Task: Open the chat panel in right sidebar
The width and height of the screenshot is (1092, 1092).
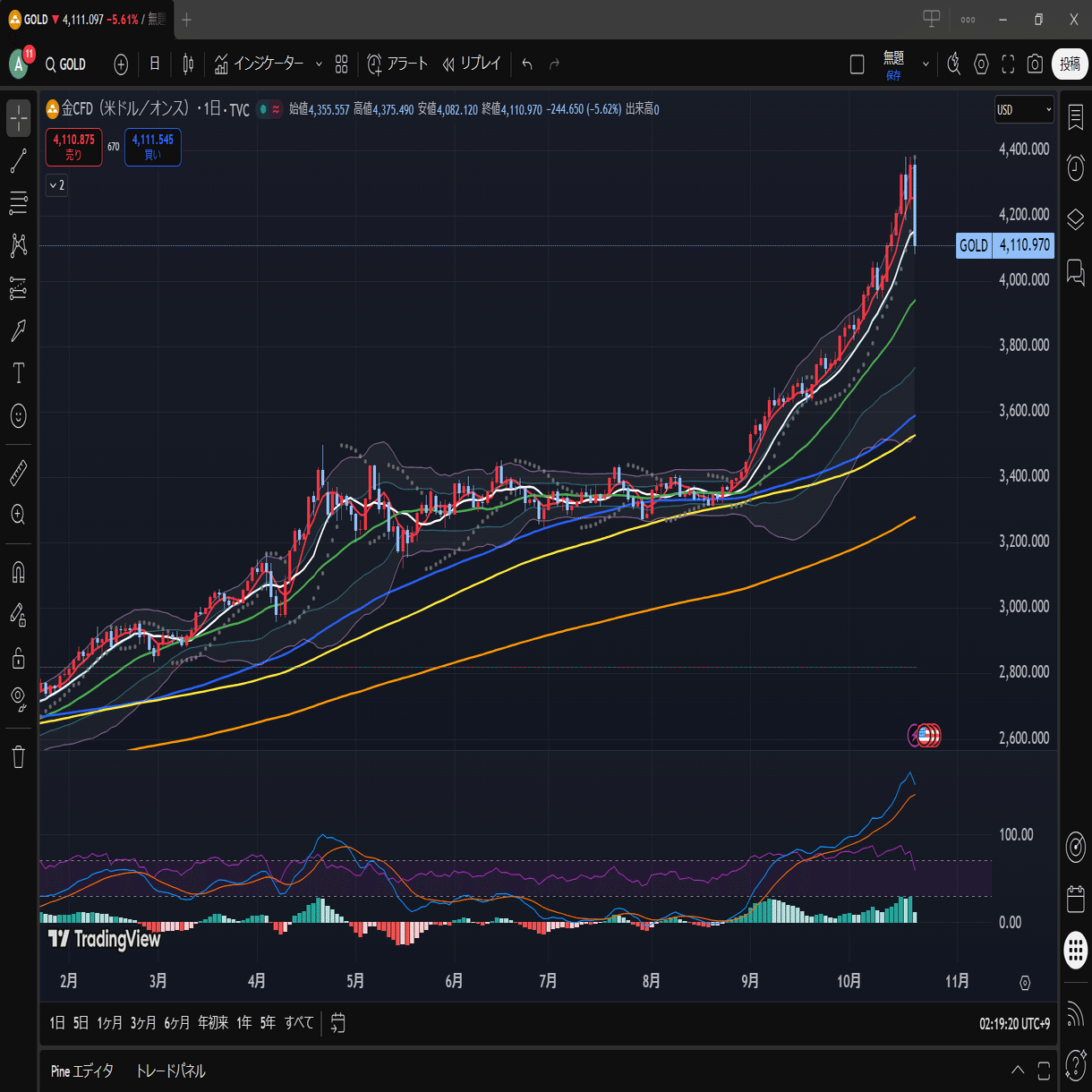Action: tap(1076, 272)
